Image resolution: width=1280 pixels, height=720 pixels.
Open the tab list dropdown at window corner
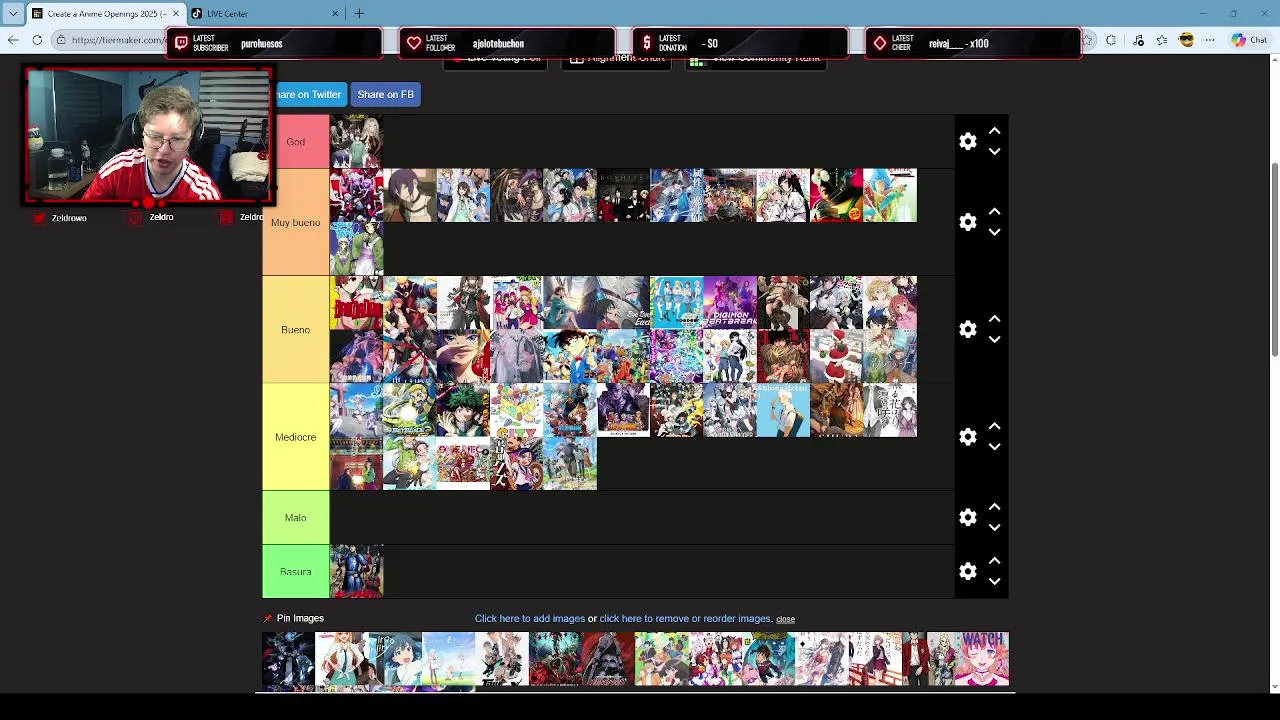tap(13, 13)
